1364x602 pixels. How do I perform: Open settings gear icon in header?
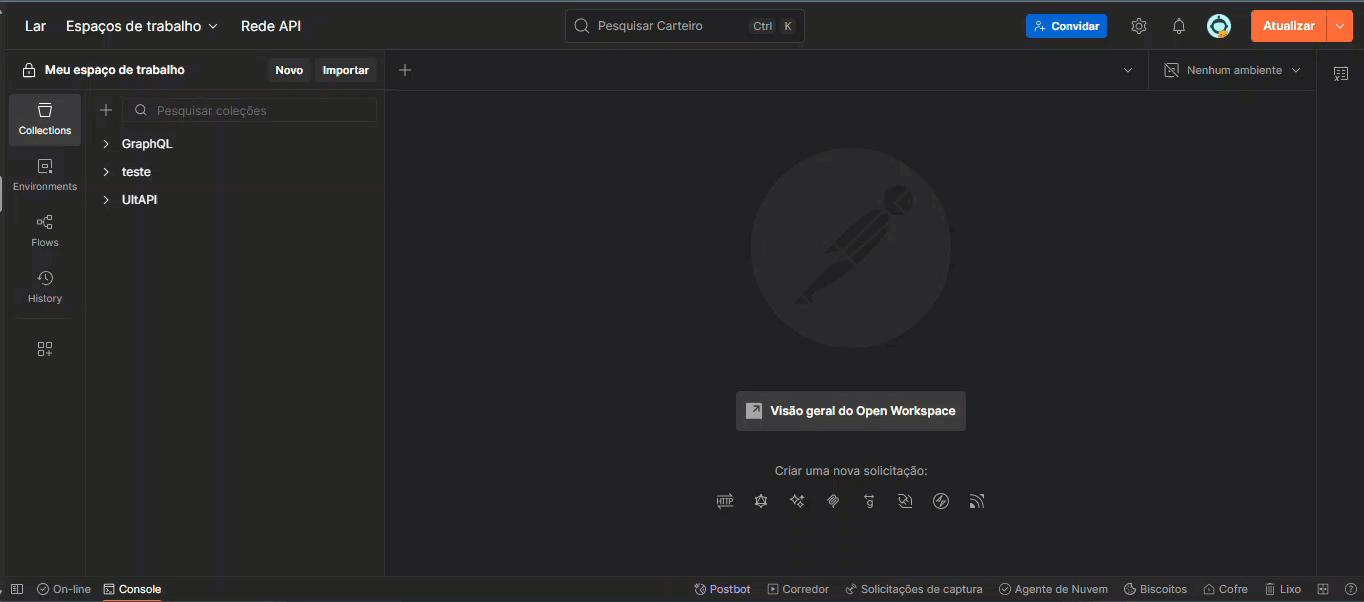(x=1139, y=26)
